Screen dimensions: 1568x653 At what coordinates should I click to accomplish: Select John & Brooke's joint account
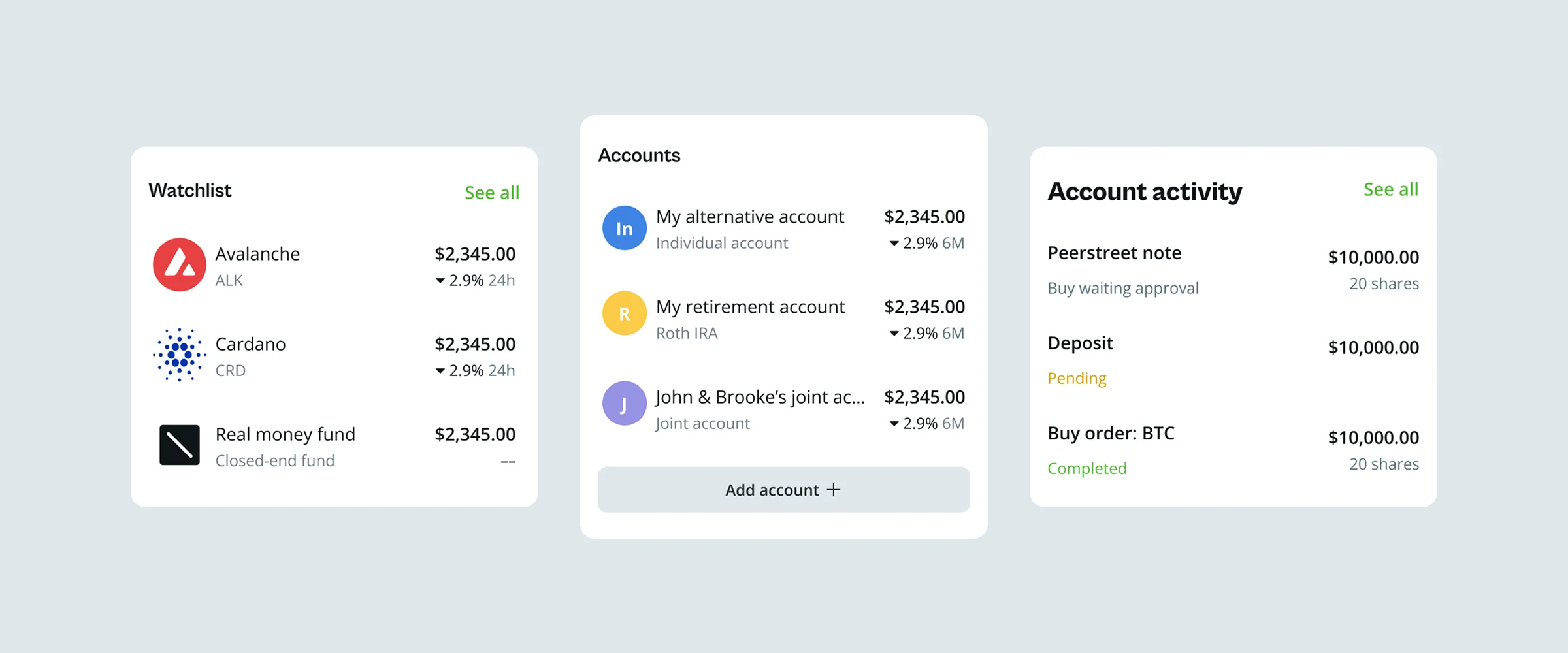760,397
